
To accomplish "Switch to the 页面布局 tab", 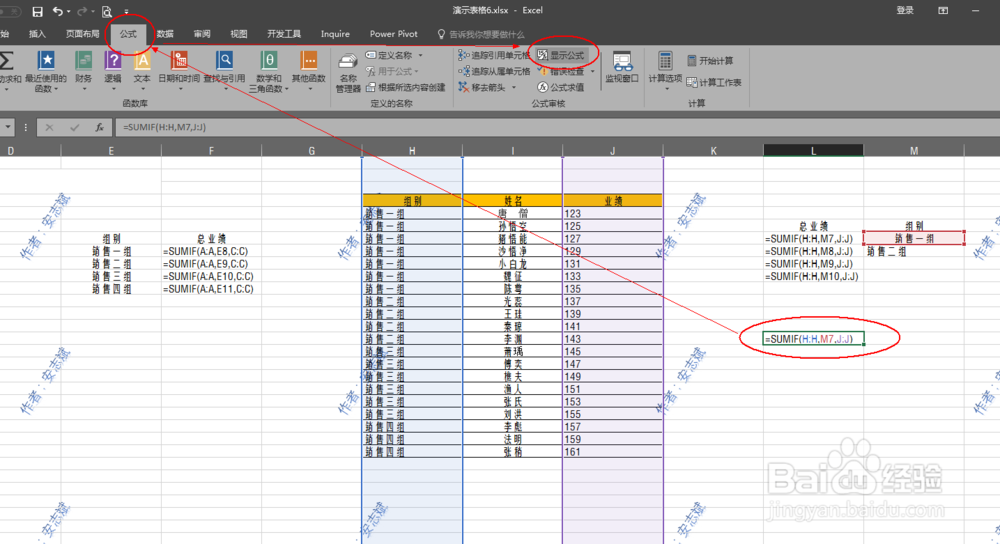I will [83, 34].
